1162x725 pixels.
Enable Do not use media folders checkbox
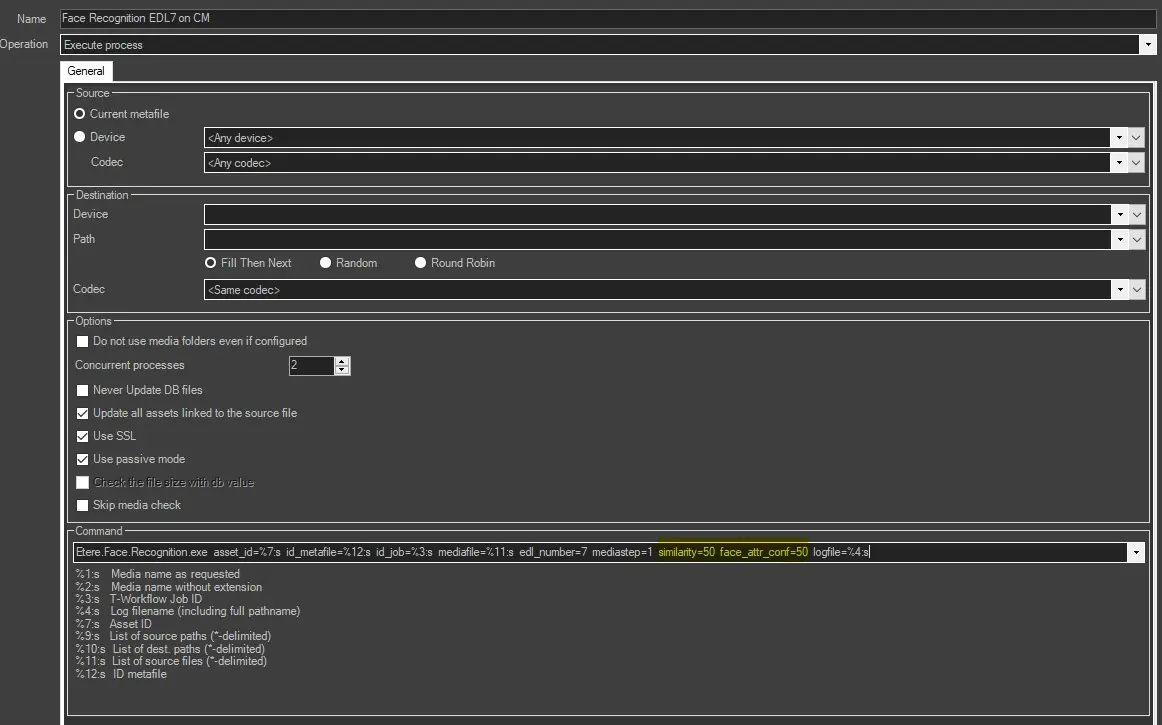click(x=83, y=341)
